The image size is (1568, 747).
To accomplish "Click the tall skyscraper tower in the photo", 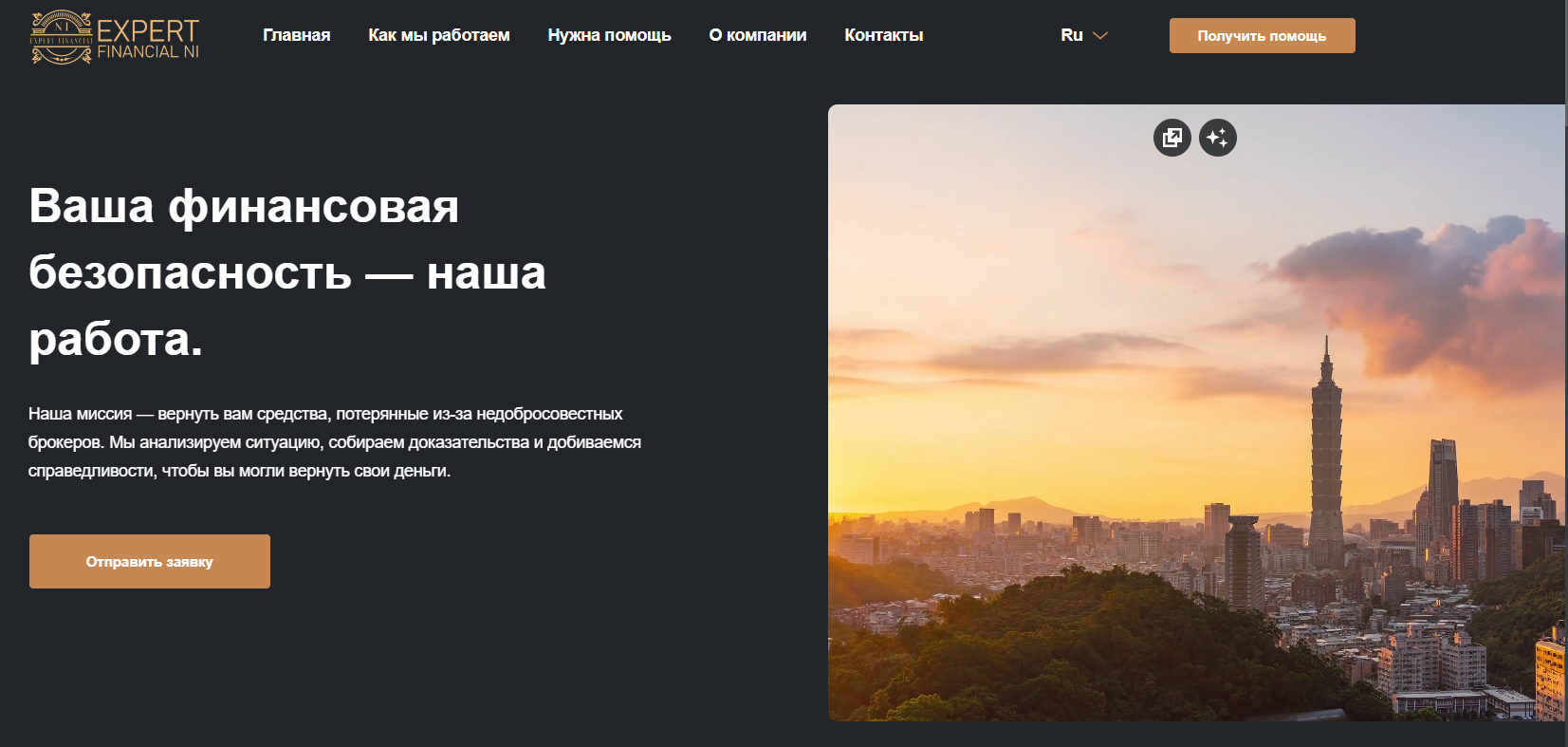I will click(x=1326, y=456).
